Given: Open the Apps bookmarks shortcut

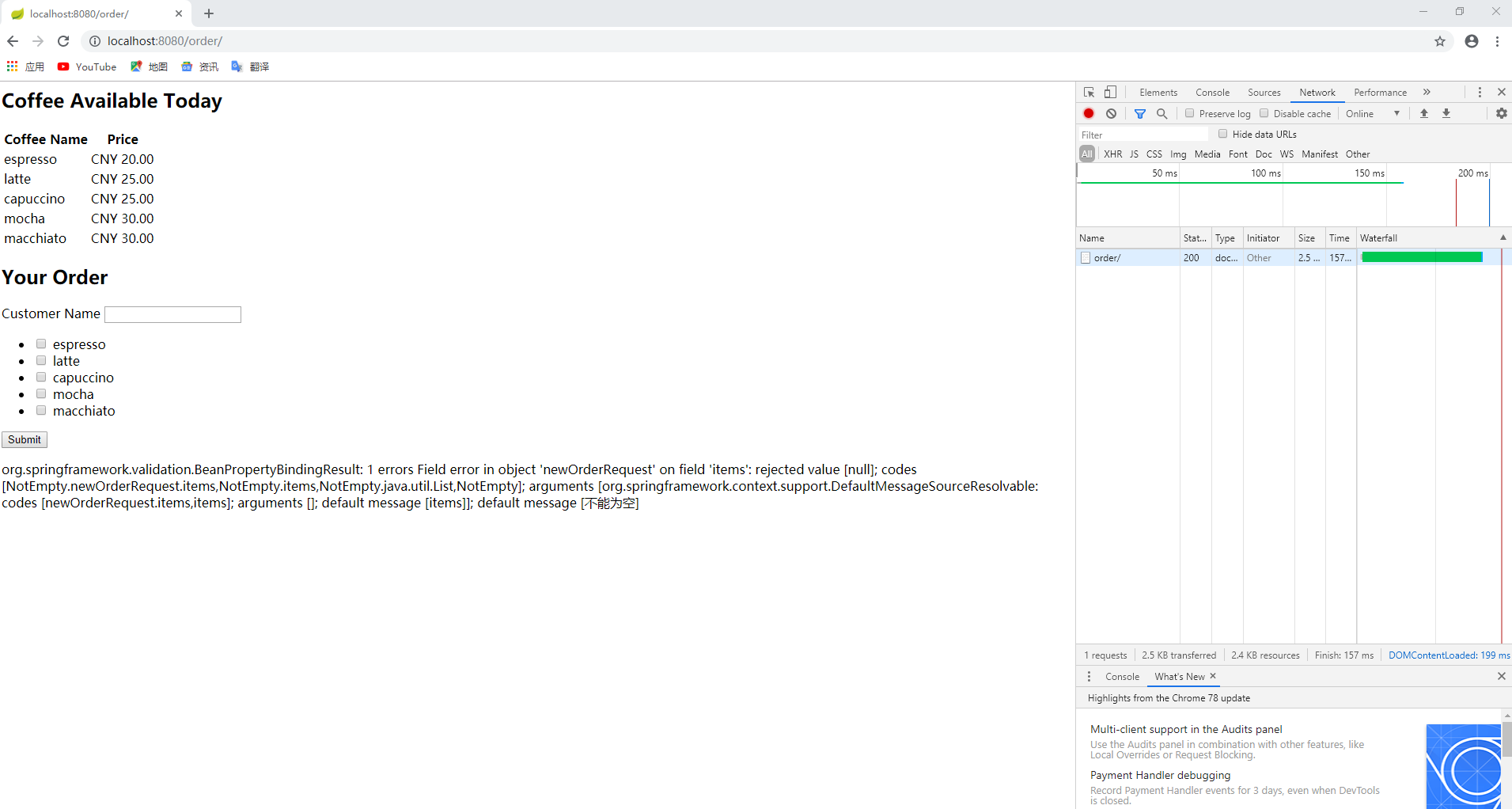Looking at the screenshot, I should tap(25, 66).
